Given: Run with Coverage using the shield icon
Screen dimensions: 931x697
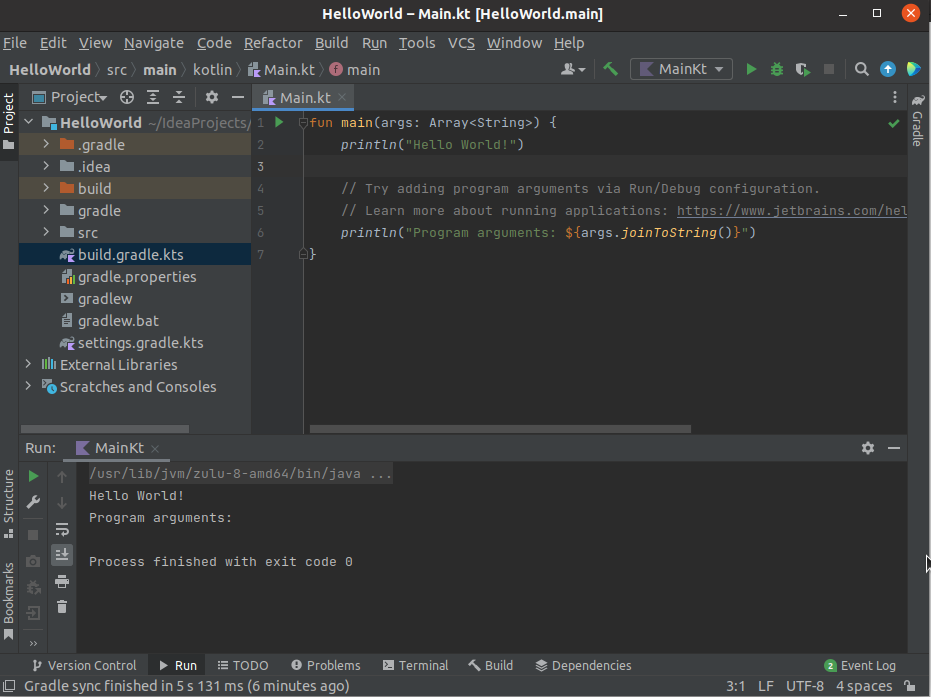Looking at the screenshot, I should 802,69.
